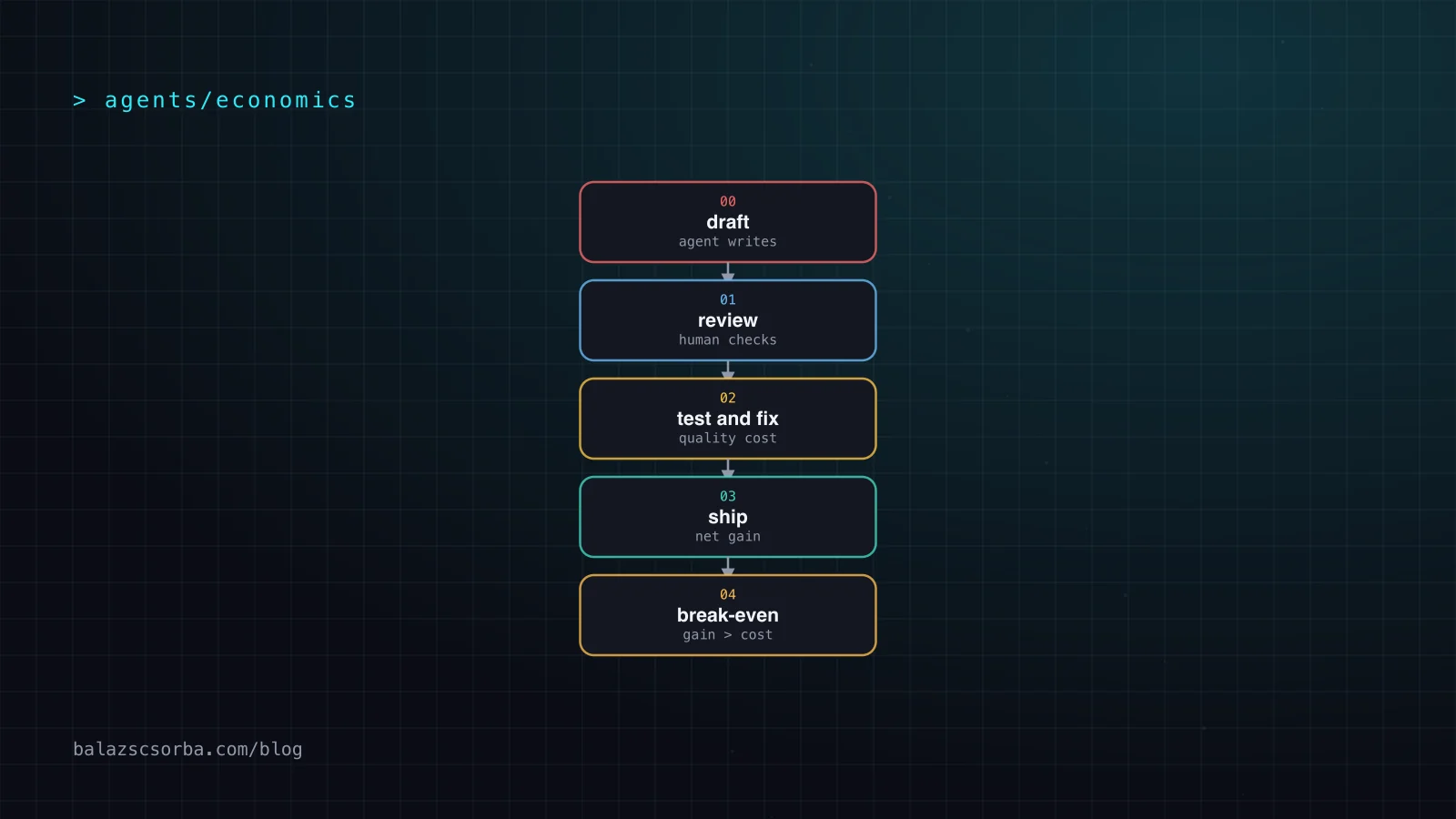Select the "draft" step title
The width and height of the screenshot is (1456, 819).
[728, 222]
